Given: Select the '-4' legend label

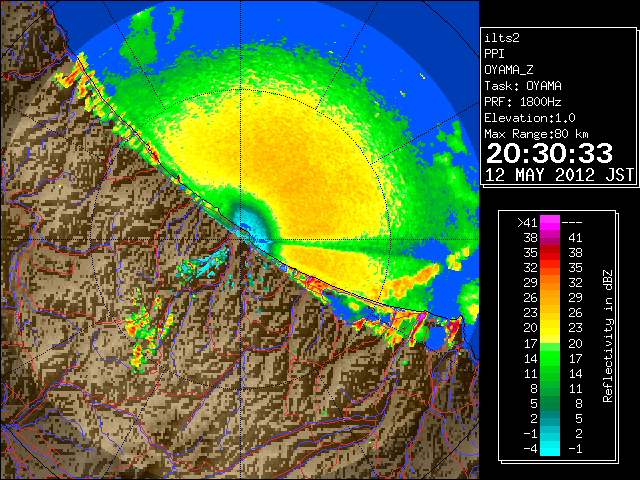Looking at the screenshot, I should (x=530, y=449).
